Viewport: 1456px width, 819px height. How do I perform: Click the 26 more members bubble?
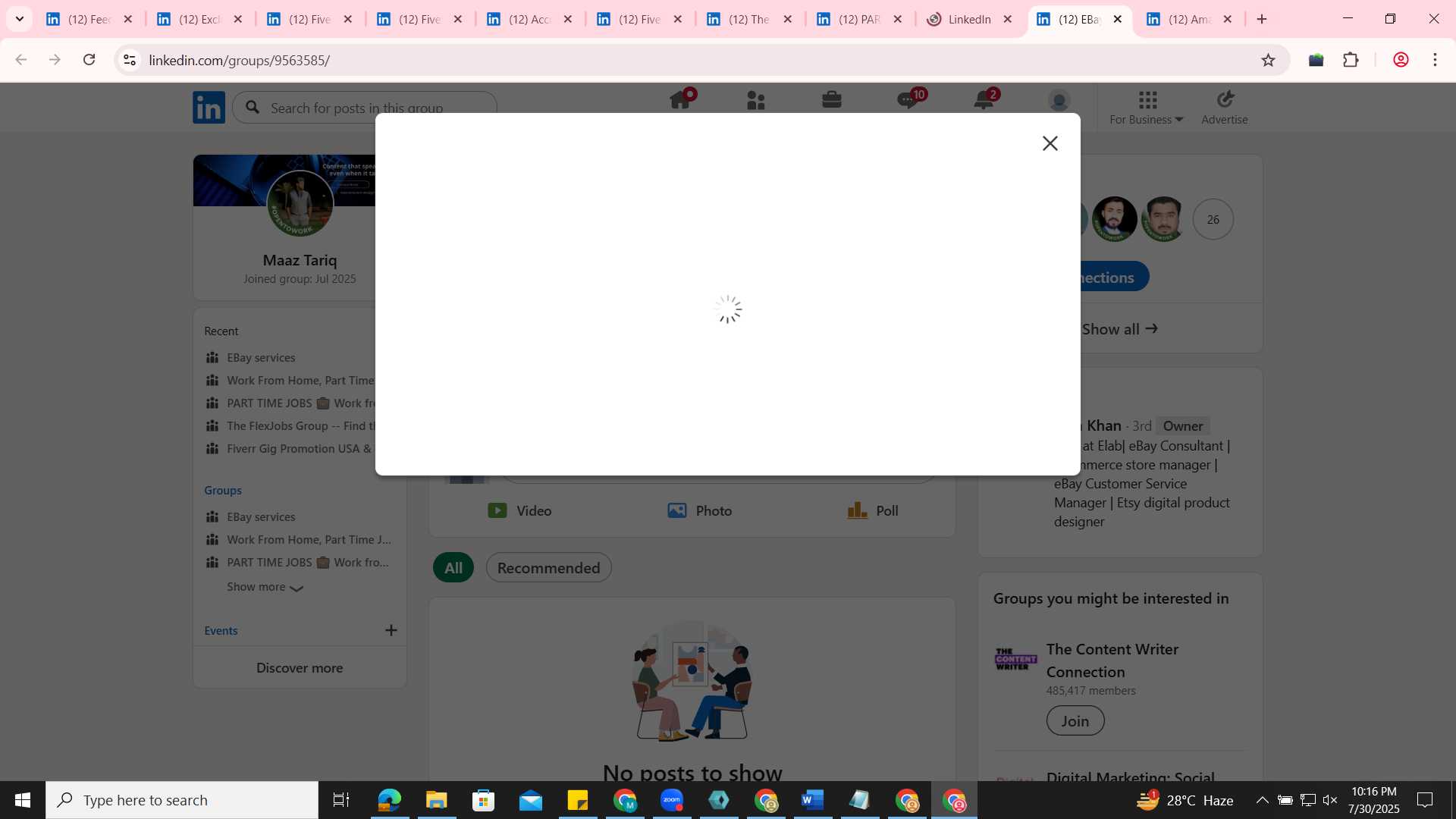[x=1213, y=219]
